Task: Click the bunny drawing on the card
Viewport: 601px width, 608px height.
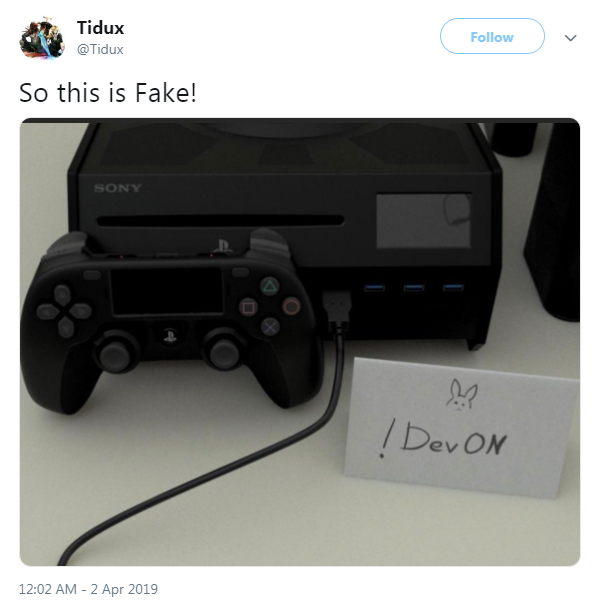Action: click(461, 395)
